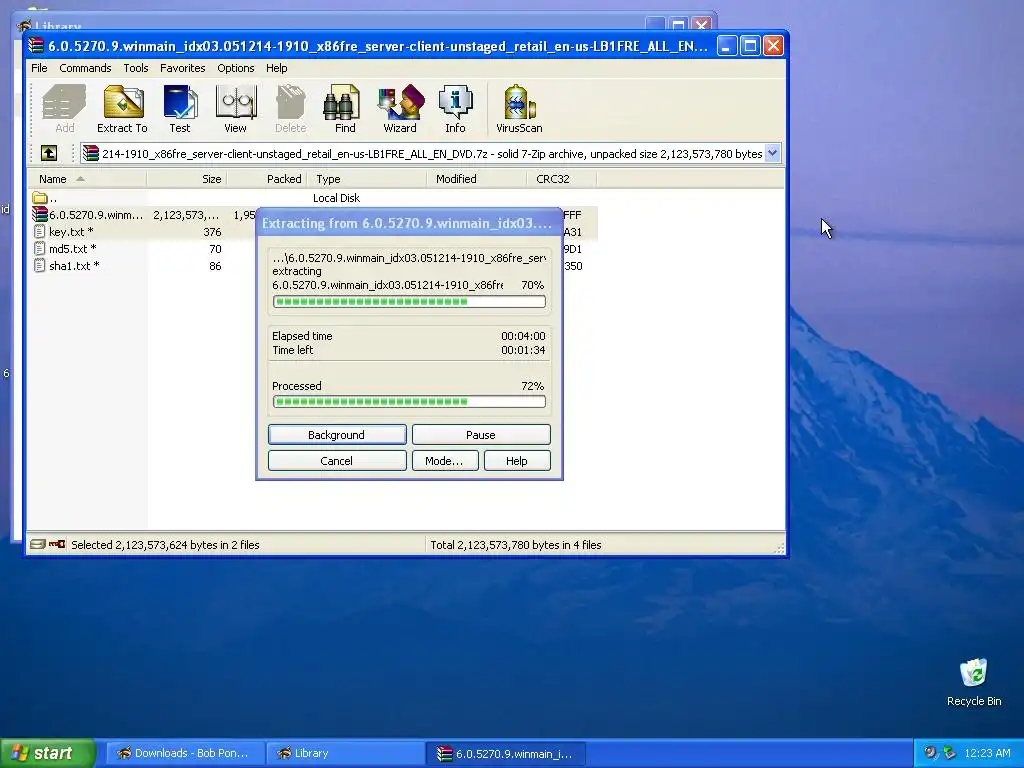Sort by the Packed column header

click(266, 179)
